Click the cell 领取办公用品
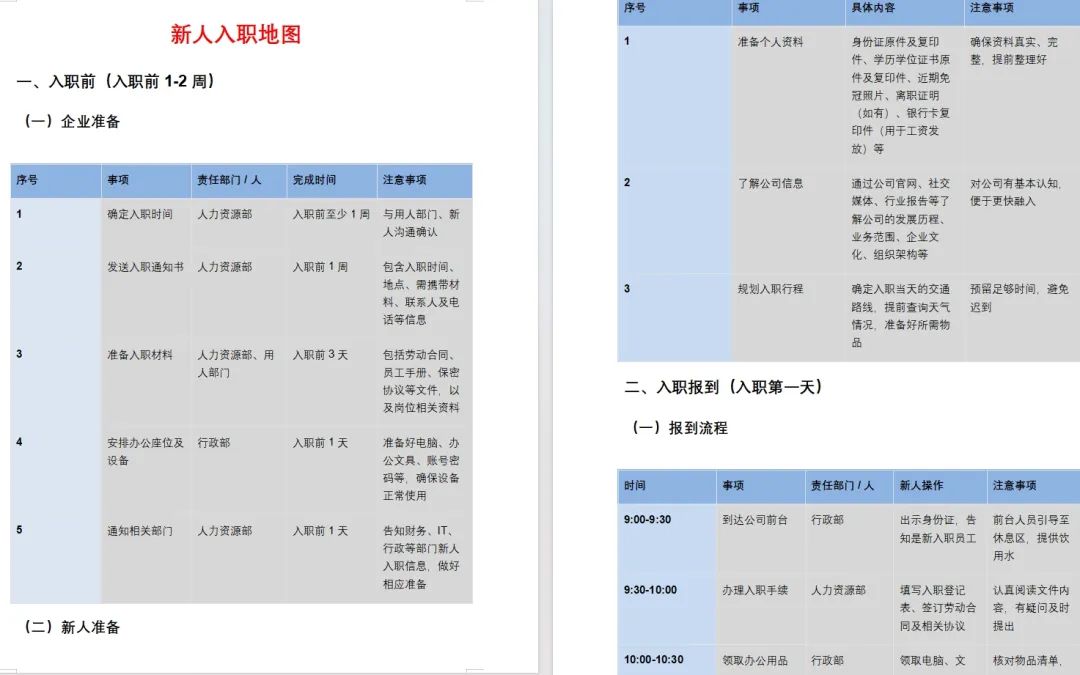 pyautogui.click(x=755, y=660)
